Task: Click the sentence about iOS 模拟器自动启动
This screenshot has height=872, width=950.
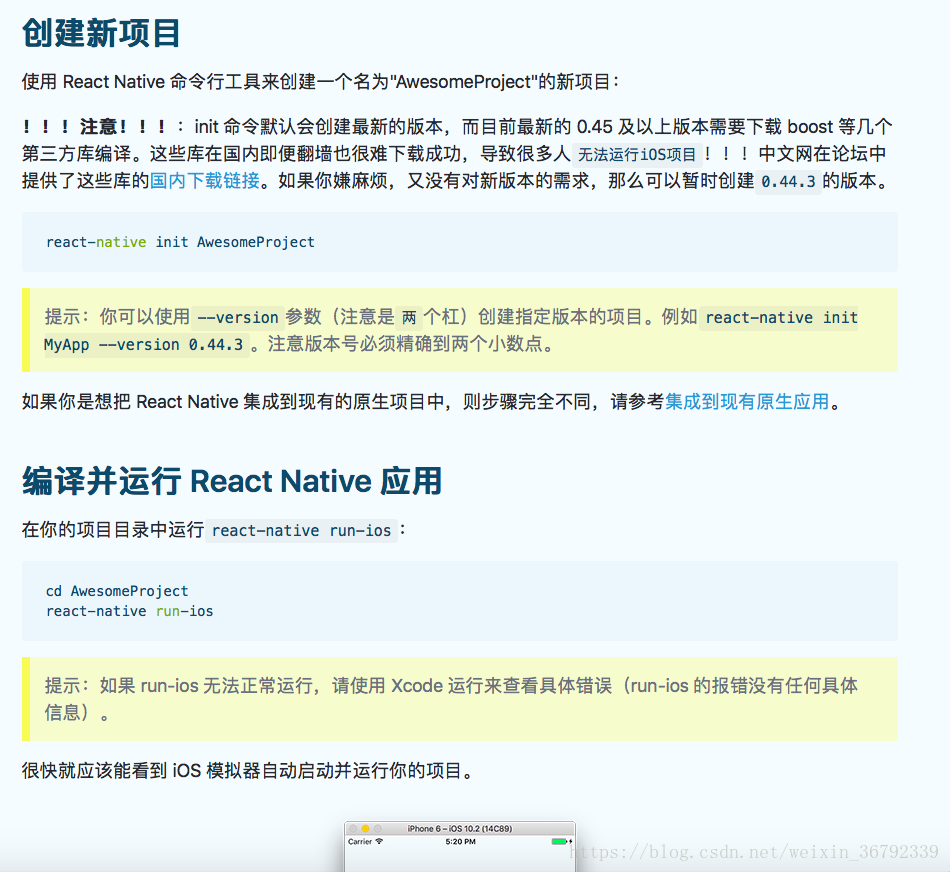Action: (x=247, y=771)
